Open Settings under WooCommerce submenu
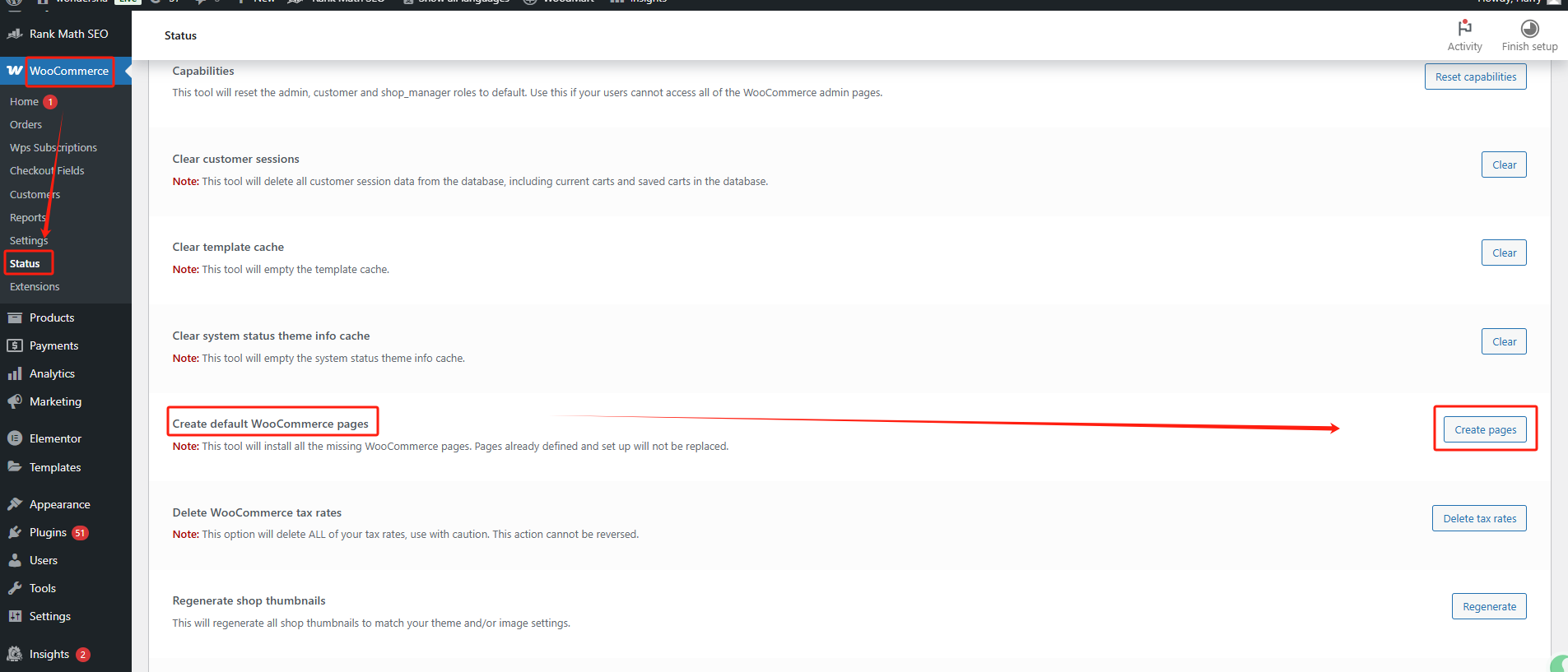1568x672 pixels. coord(29,241)
